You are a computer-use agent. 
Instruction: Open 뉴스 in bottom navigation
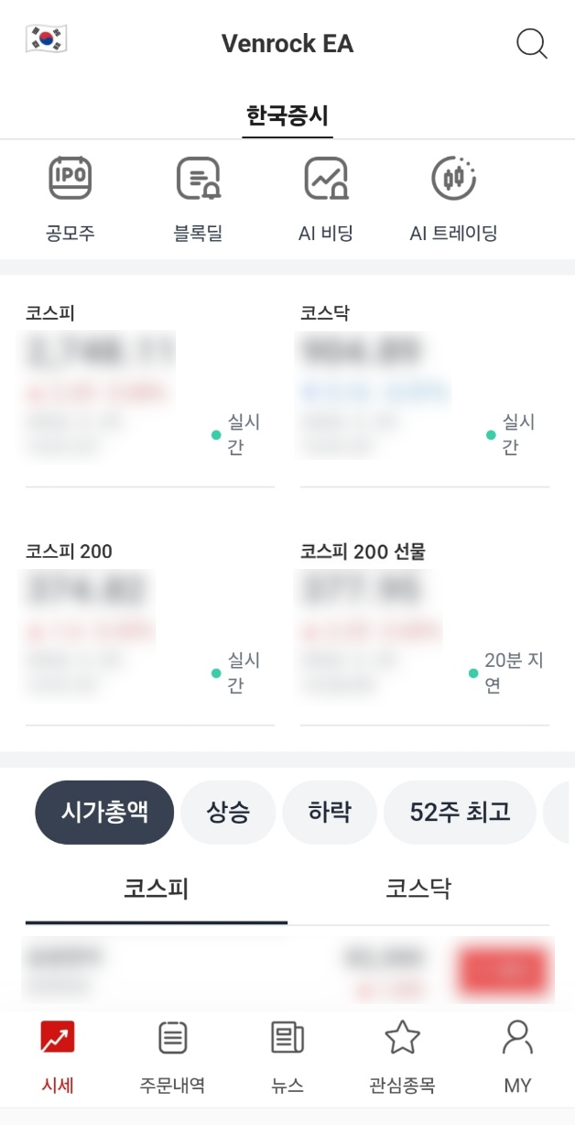(287, 1037)
